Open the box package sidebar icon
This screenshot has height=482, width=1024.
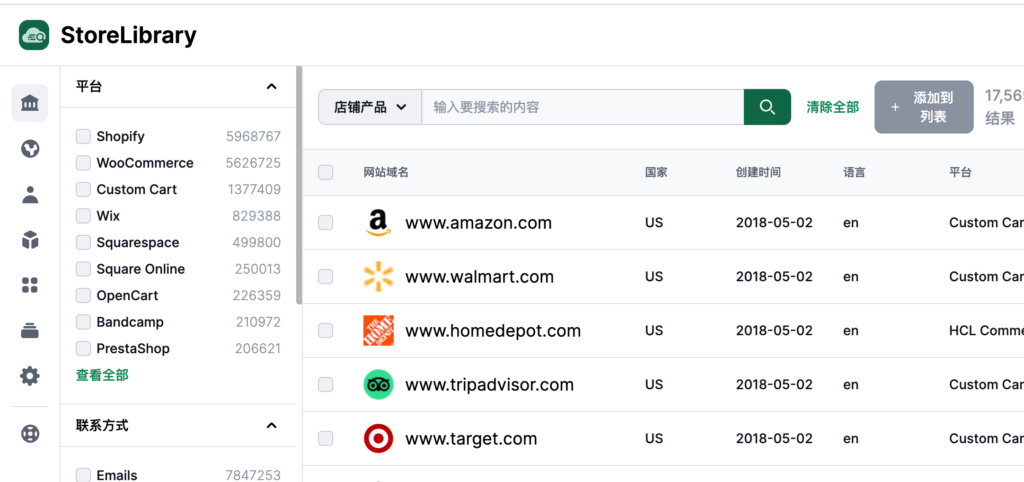click(x=29, y=240)
